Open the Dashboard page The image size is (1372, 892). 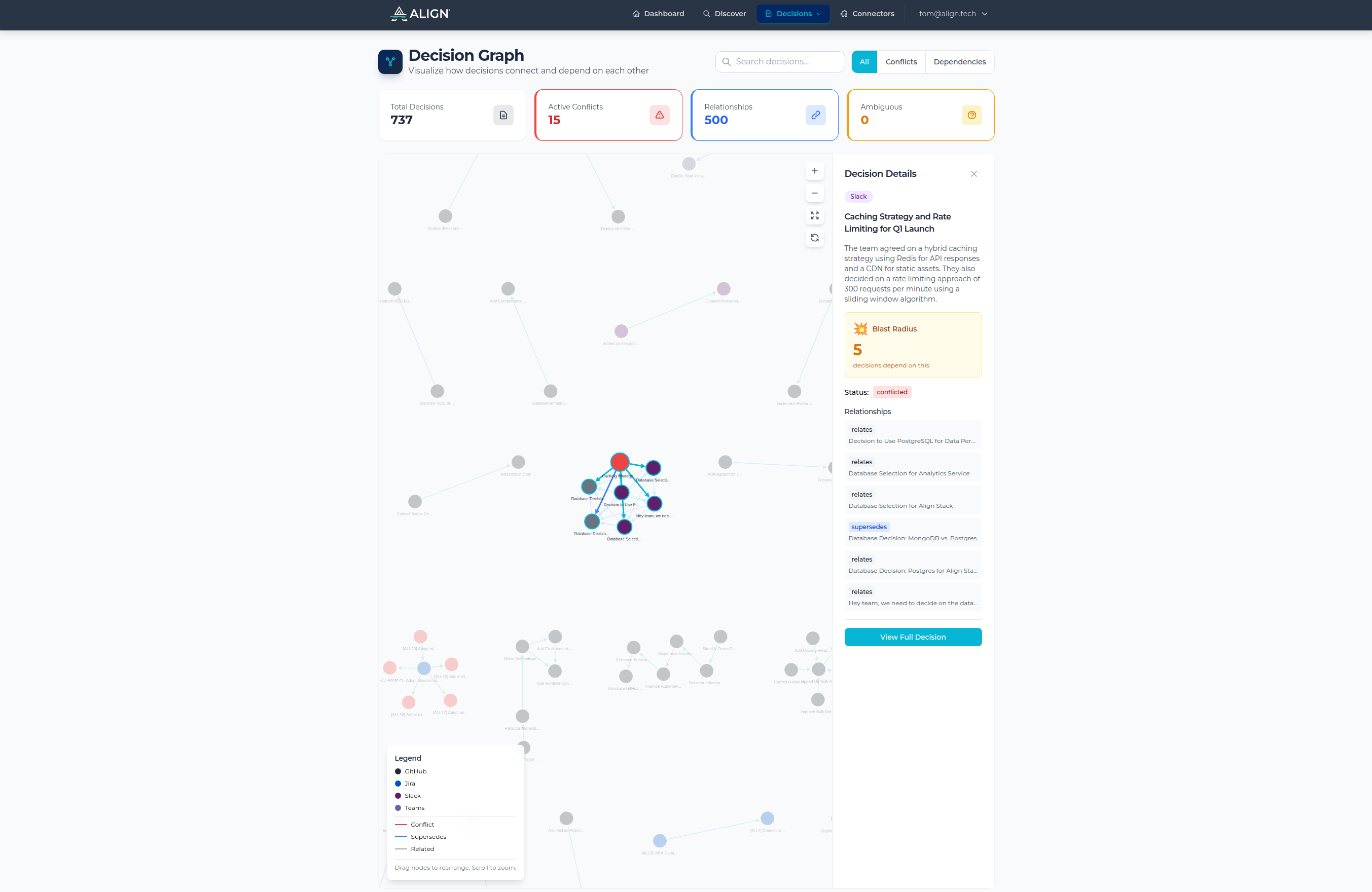[x=658, y=13]
